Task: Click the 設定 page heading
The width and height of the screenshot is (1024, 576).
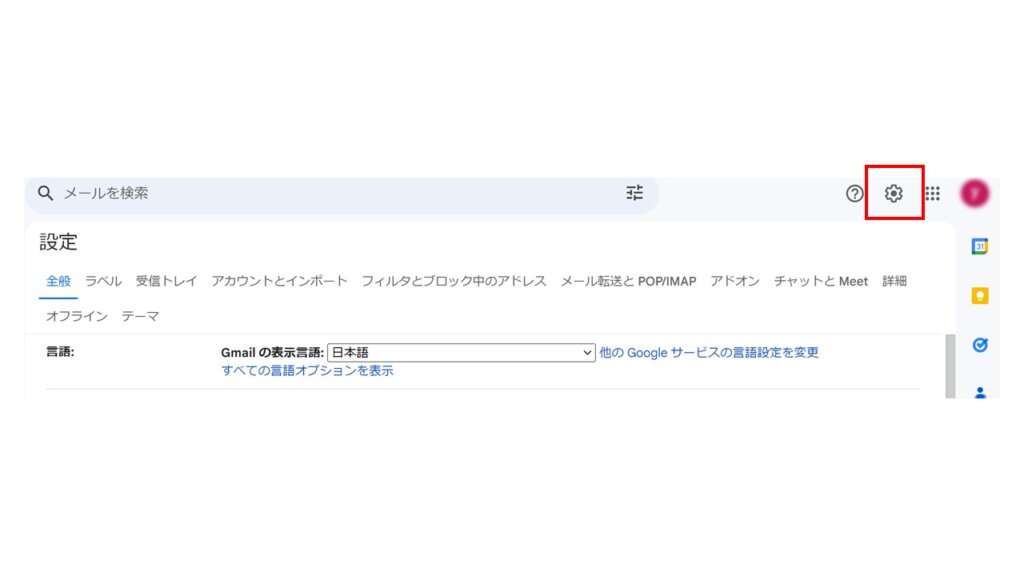Action: tap(58, 242)
